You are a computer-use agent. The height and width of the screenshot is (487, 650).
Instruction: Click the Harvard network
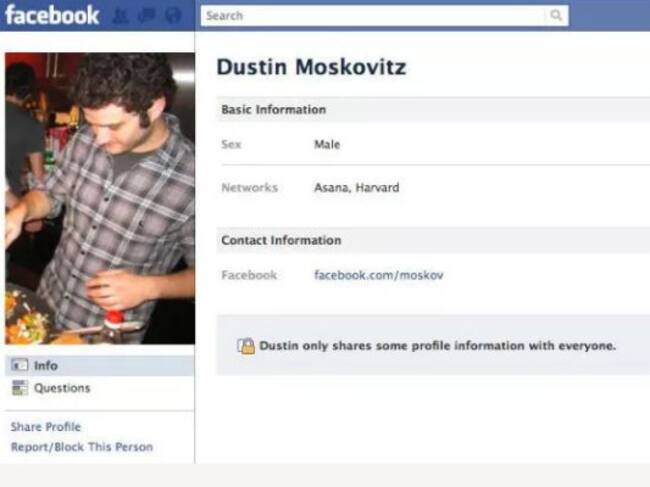377,188
